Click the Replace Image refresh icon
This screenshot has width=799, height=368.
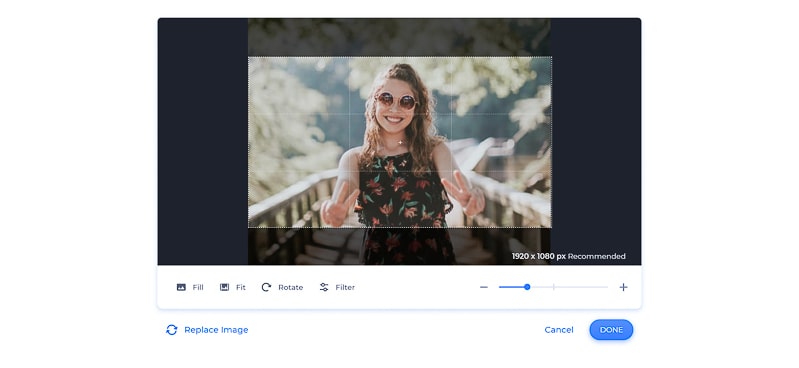[x=172, y=330]
